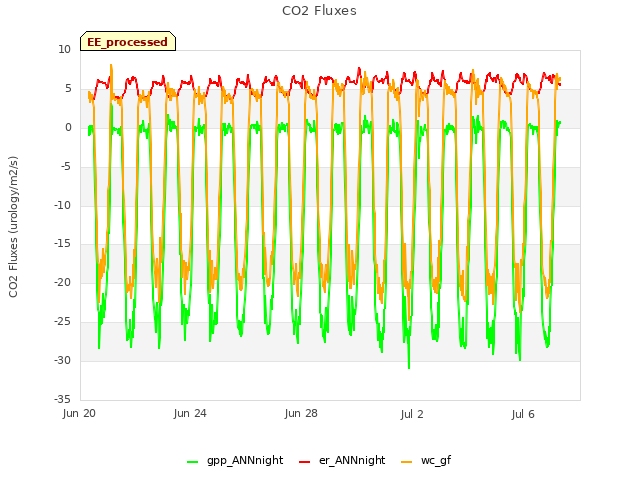Click the y-axis value -20

62,282
